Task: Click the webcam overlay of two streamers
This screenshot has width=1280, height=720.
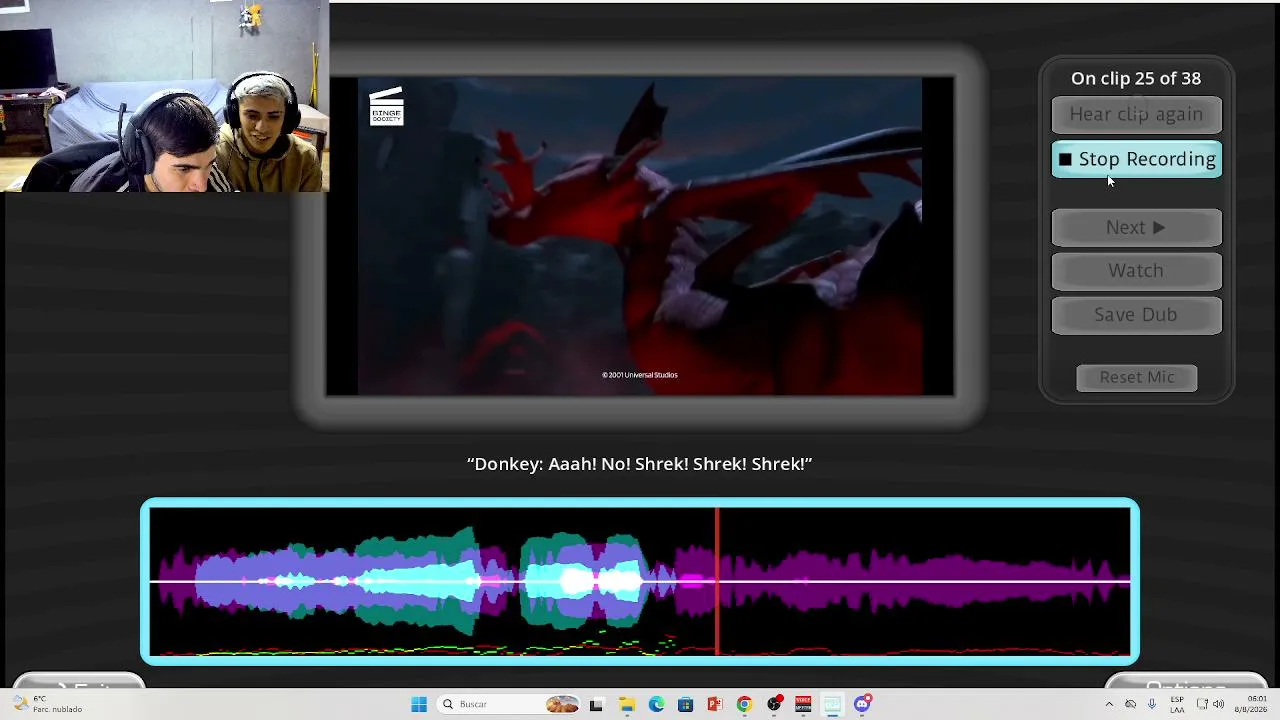Action: [x=164, y=96]
